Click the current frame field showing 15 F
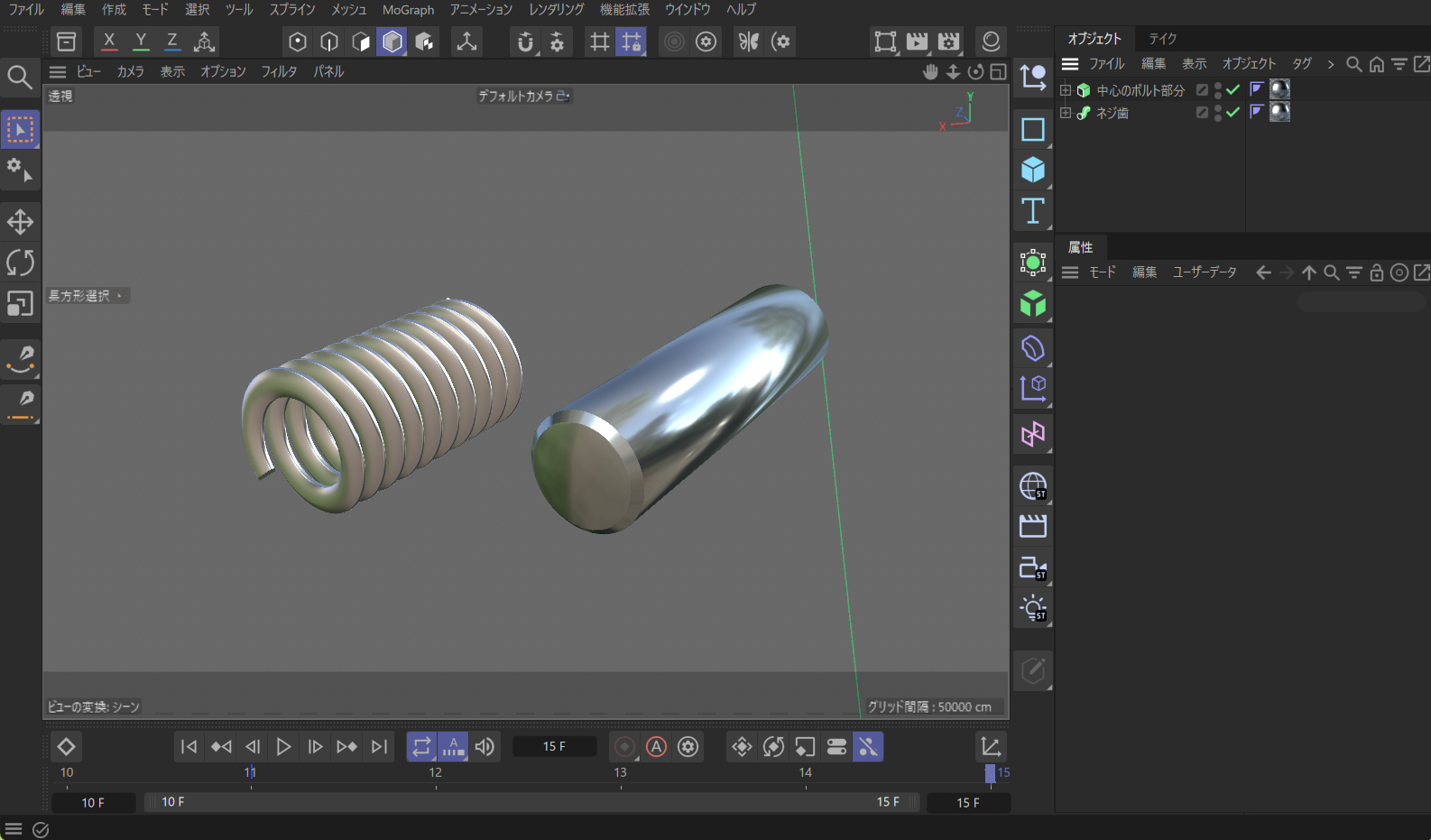Viewport: 1431px width, 840px height. pos(554,747)
